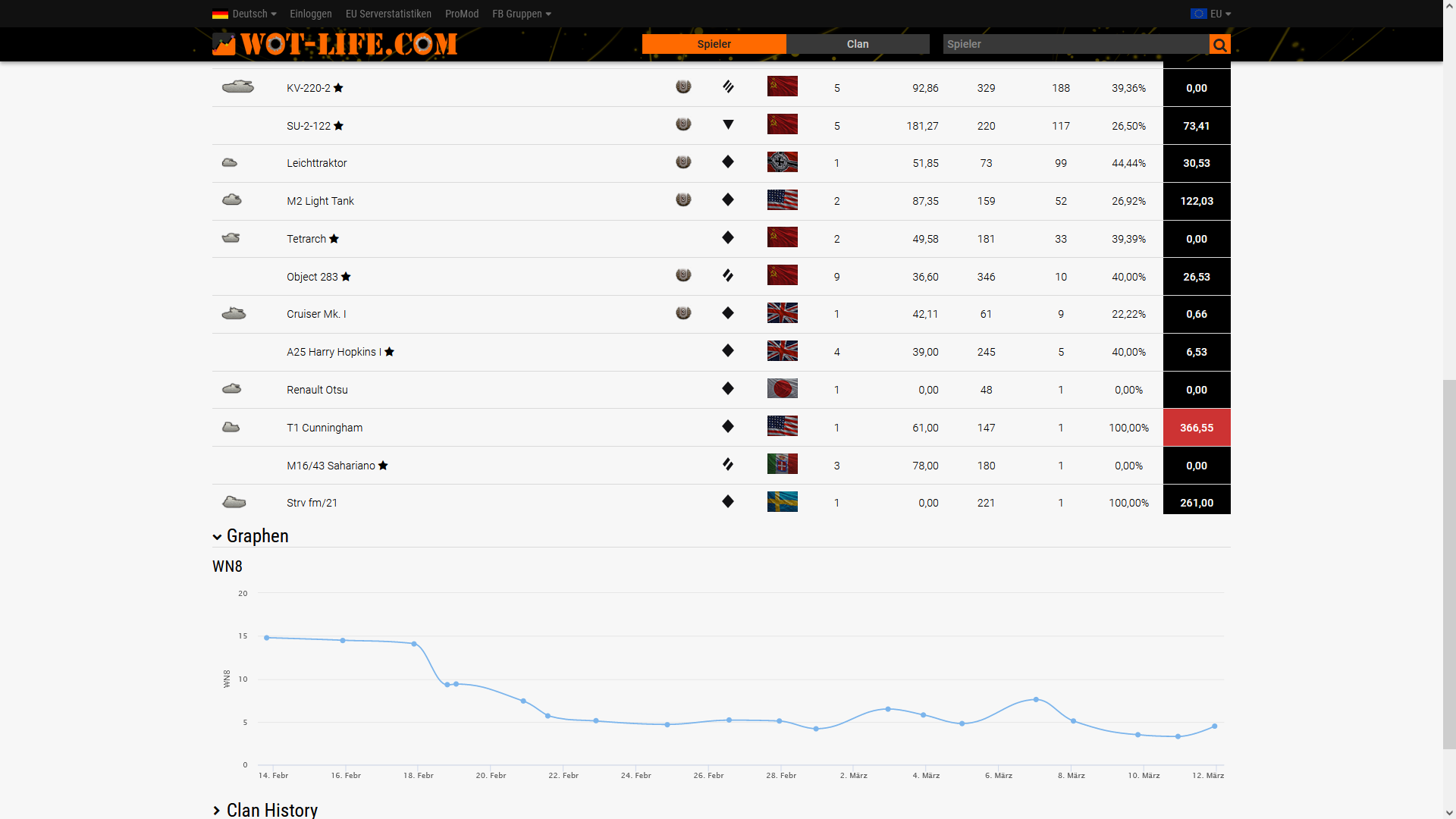Click the KV-220-2 mastery badge icon
Screen dimensions: 1456x819
(x=683, y=87)
